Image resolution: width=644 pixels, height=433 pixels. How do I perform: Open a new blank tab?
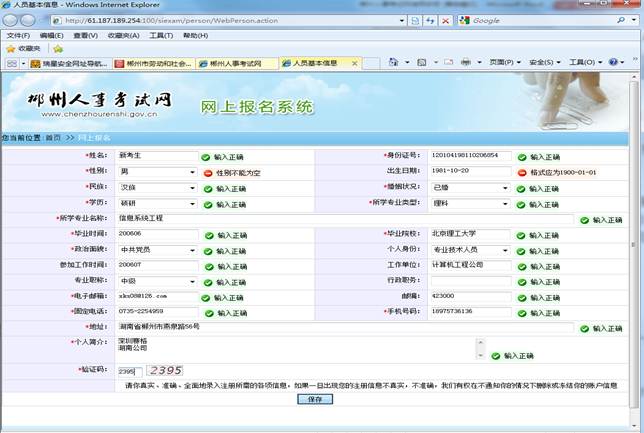tap(371, 63)
